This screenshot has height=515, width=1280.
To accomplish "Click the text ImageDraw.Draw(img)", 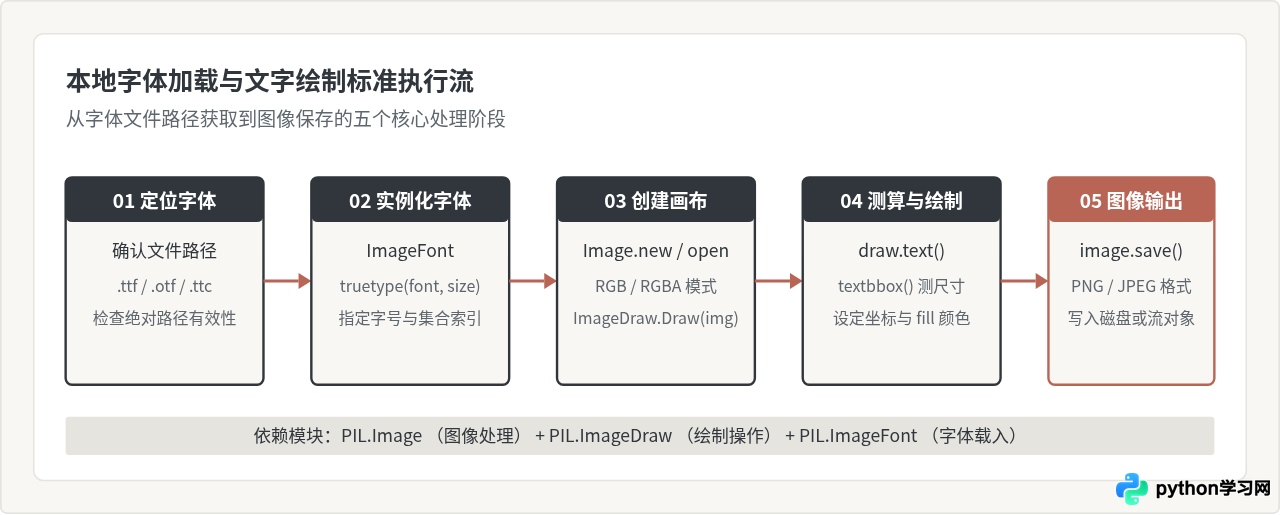I will click(x=656, y=319).
